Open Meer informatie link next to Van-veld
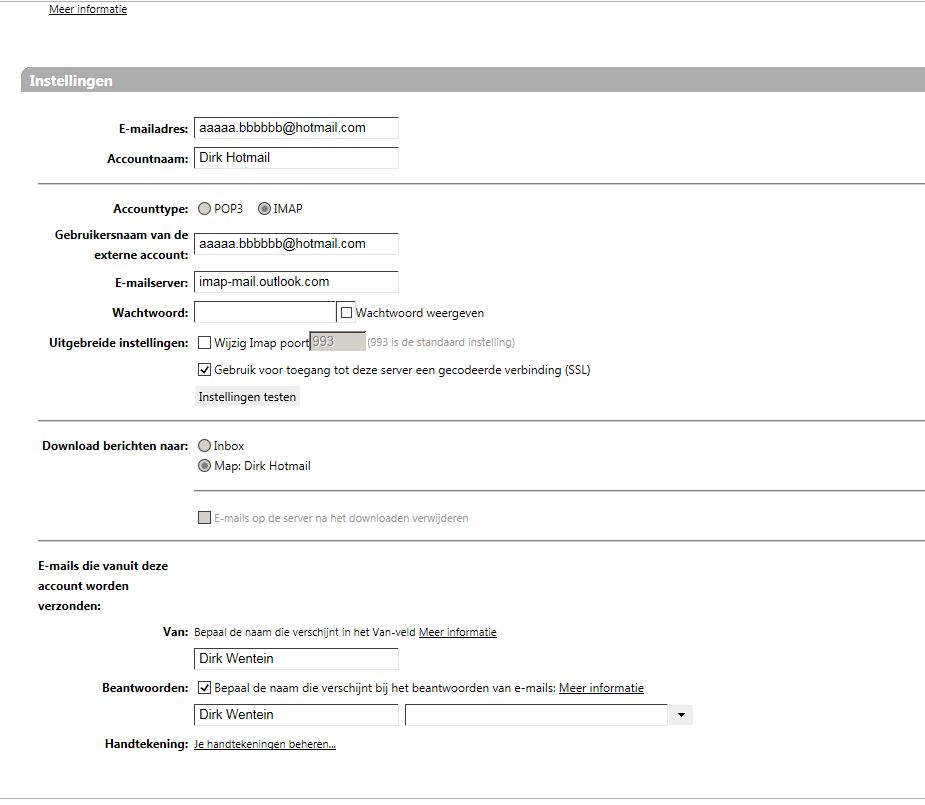The height and width of the screenshot is (805, 925). point(458,632)
